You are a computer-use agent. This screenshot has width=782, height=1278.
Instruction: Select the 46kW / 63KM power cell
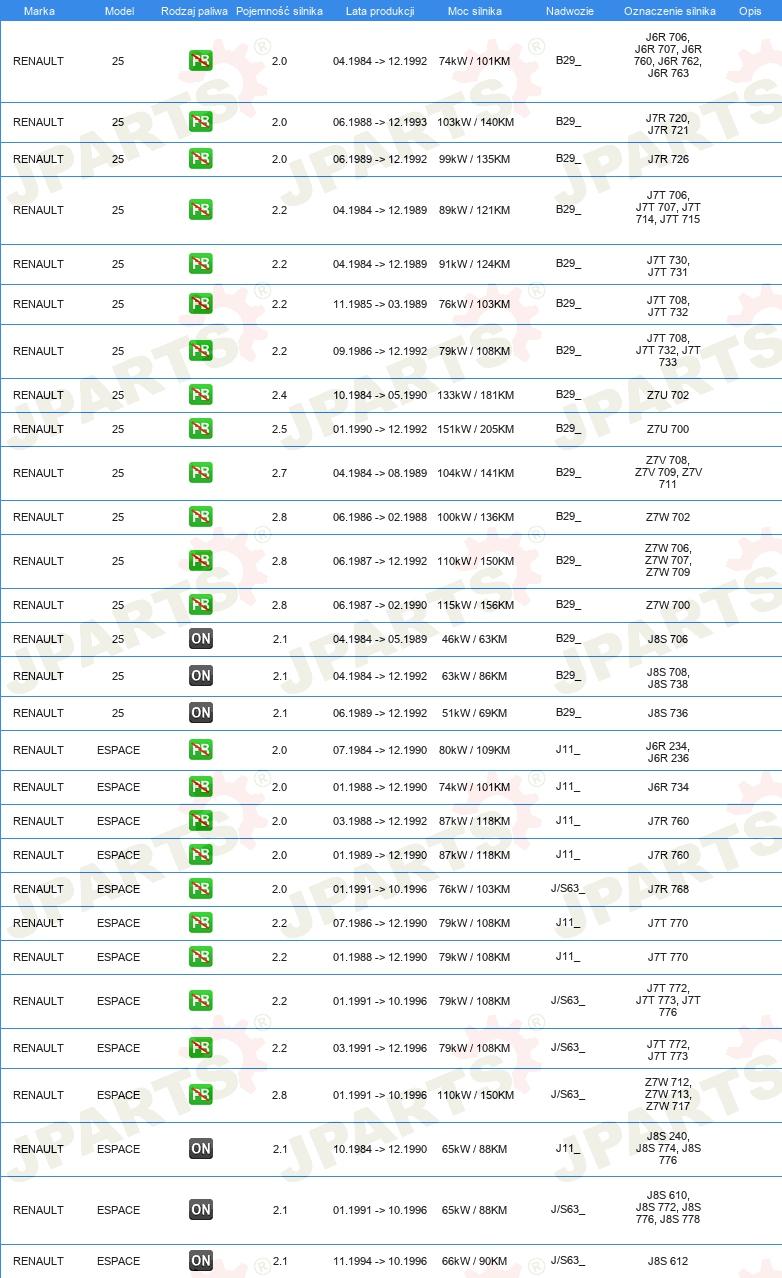(476, 639)
